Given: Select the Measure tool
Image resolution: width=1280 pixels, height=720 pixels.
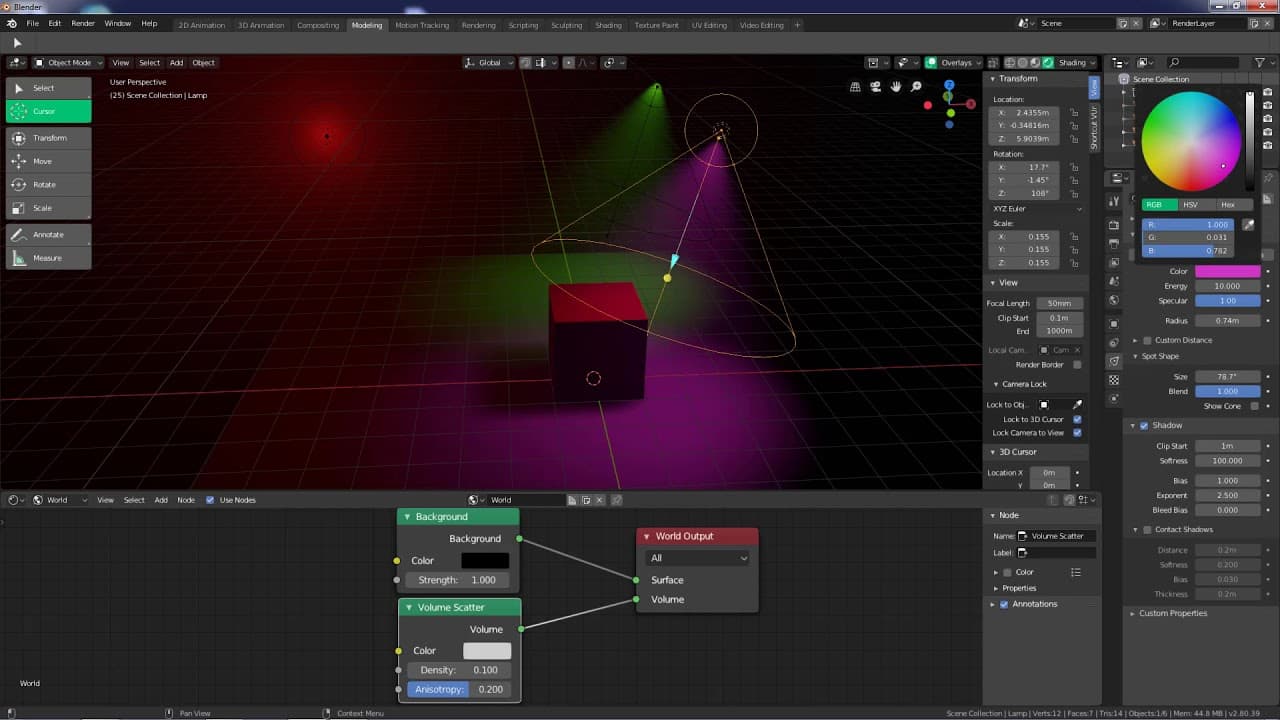Looking at the screenshot, I should pyautogui.click(x=48, y=258).
